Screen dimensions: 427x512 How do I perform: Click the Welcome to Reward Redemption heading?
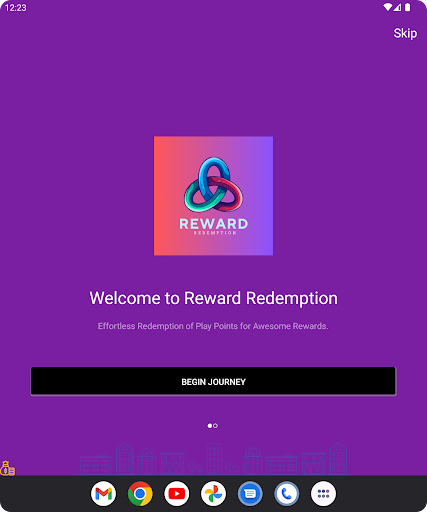(213, 298)
